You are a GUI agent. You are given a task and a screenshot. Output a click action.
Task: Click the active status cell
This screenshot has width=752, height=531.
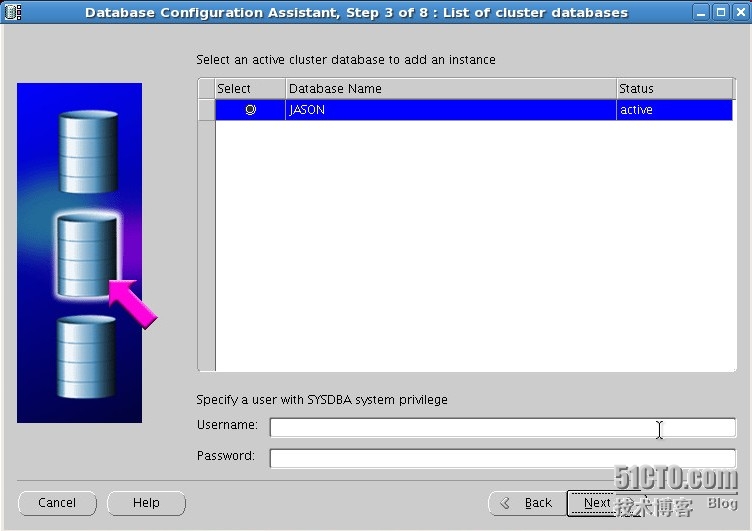(674, 110)
